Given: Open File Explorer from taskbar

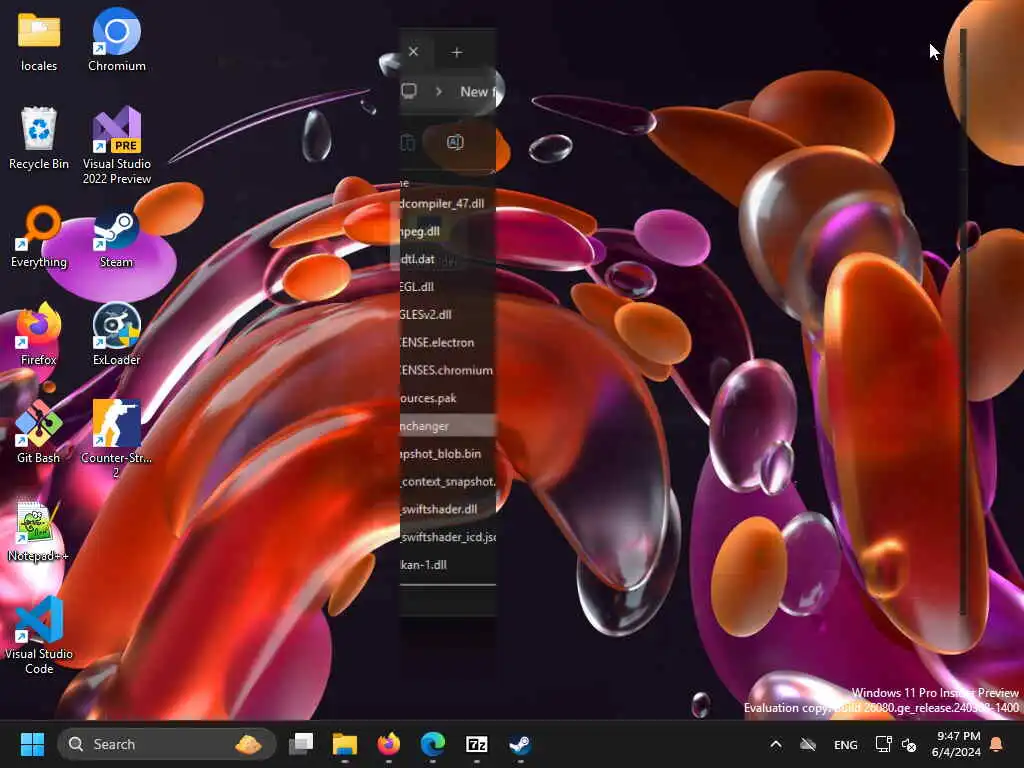Looking at the screenshot, I should pos(345,744).
